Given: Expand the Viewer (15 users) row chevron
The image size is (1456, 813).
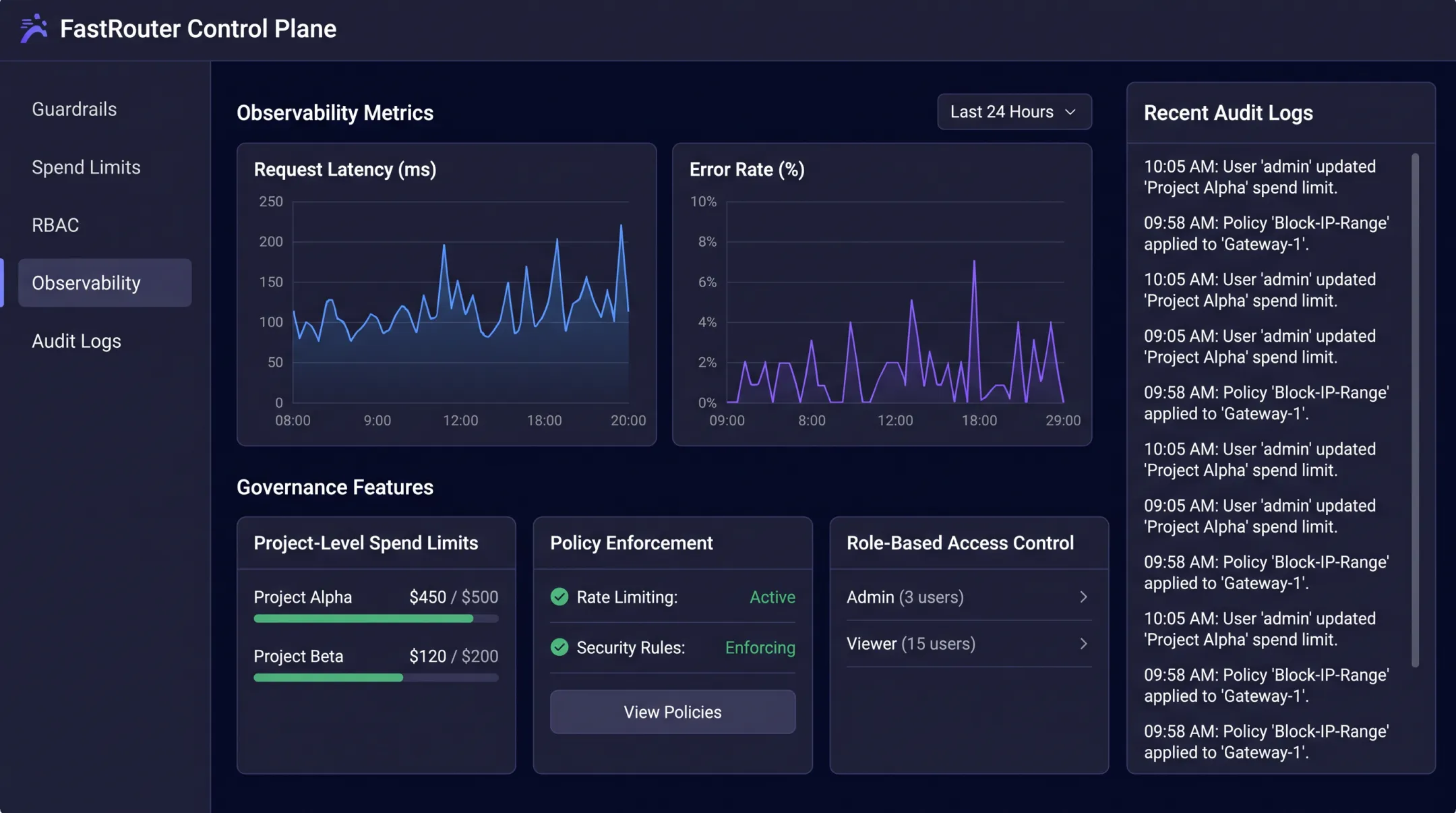Looking at the screenshot, I should pos(1083,644).
